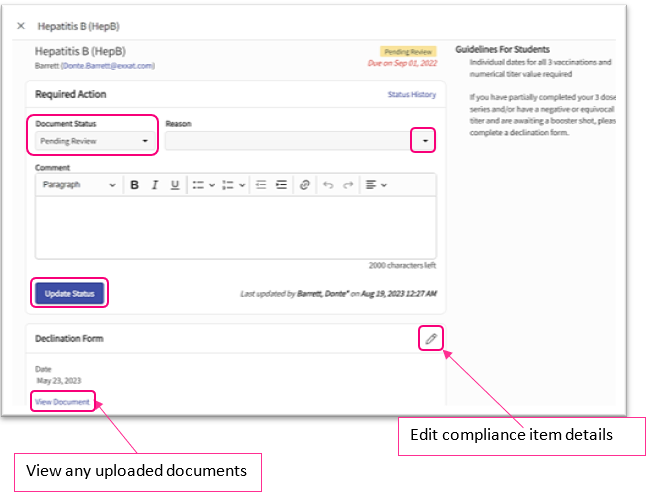
Task: Undo last edit in comment editor
Action: pyautogui.click(x=328, y=185)
